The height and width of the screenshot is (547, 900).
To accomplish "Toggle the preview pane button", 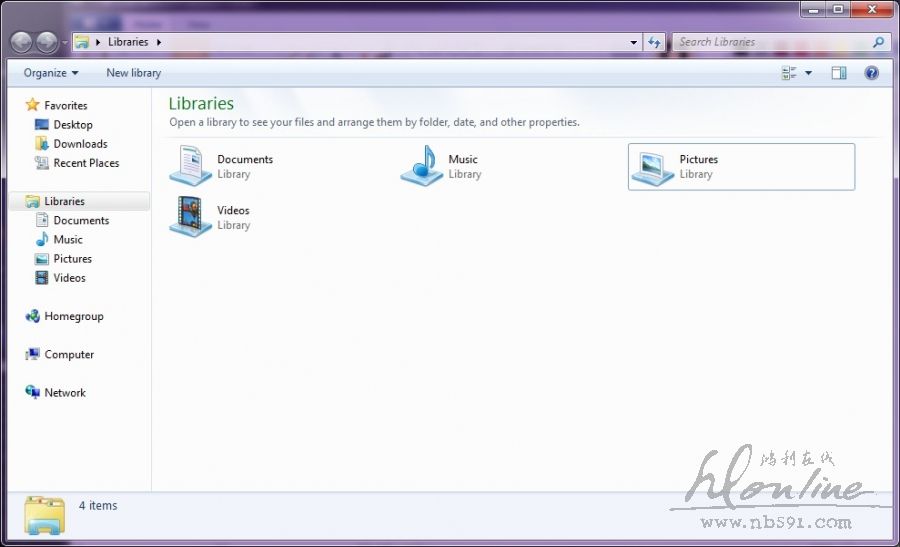I will coord(839,73).
